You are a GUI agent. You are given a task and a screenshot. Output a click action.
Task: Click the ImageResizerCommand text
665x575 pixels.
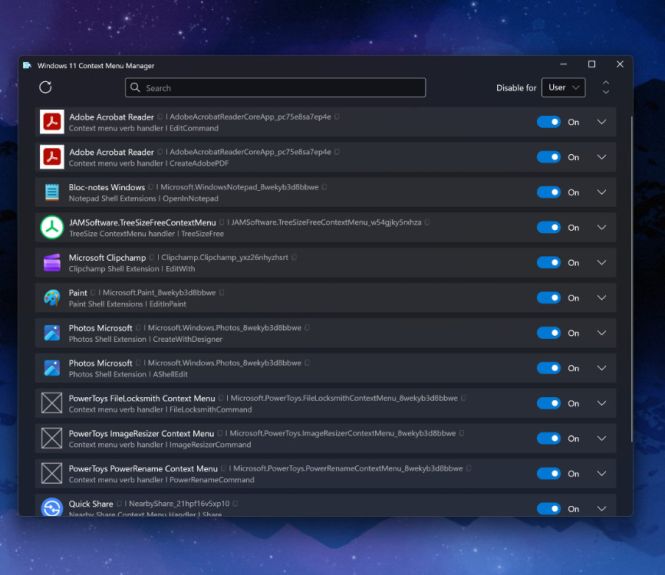click(x=210, y=445)
